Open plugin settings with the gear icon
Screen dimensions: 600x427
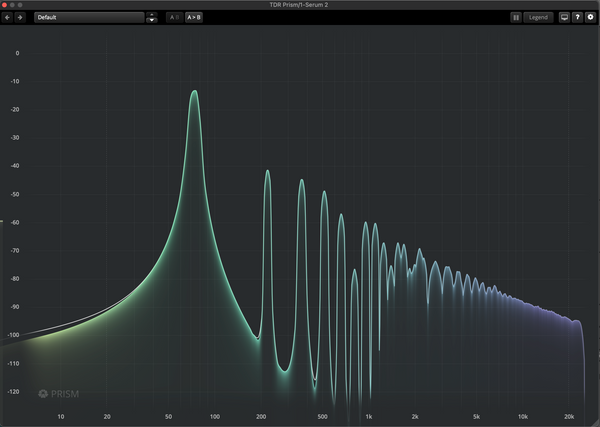click(x=590, y=17)
